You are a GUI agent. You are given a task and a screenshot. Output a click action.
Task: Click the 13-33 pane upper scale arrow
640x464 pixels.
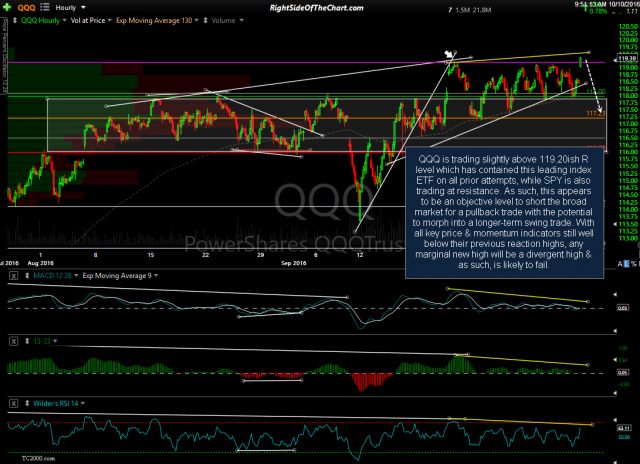[x=615, y=360]
